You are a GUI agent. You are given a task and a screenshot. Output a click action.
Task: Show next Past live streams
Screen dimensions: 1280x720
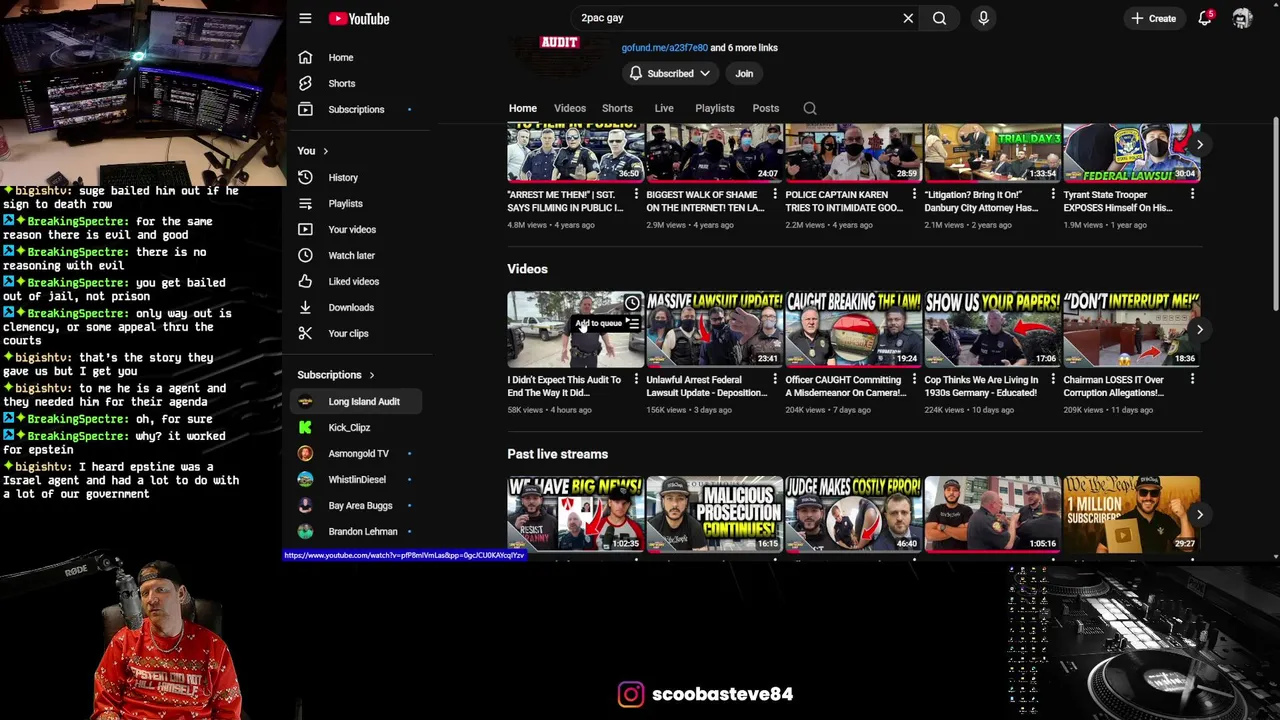click(1199, 514)
